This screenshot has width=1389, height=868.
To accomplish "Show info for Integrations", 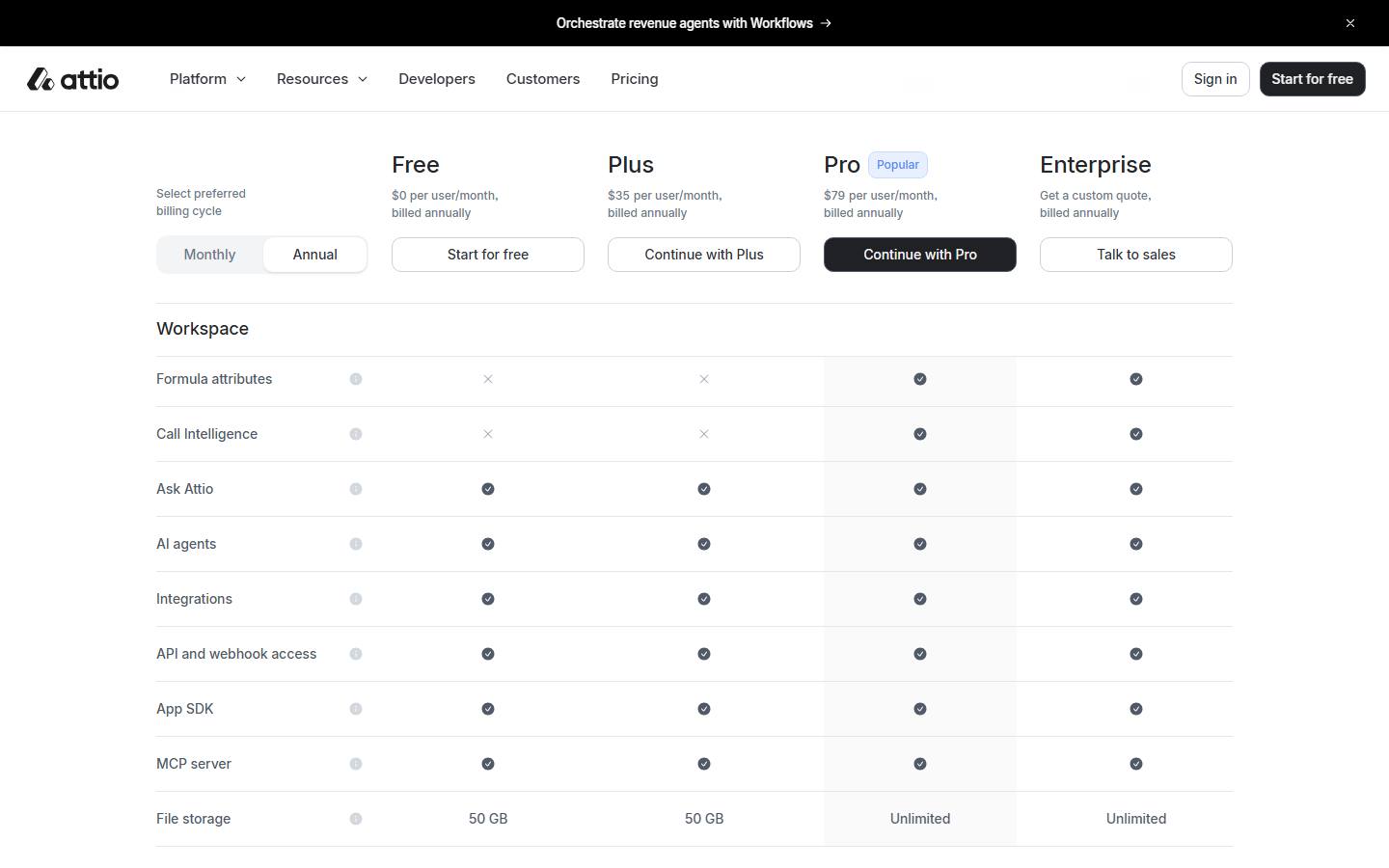I will point(356,599).
